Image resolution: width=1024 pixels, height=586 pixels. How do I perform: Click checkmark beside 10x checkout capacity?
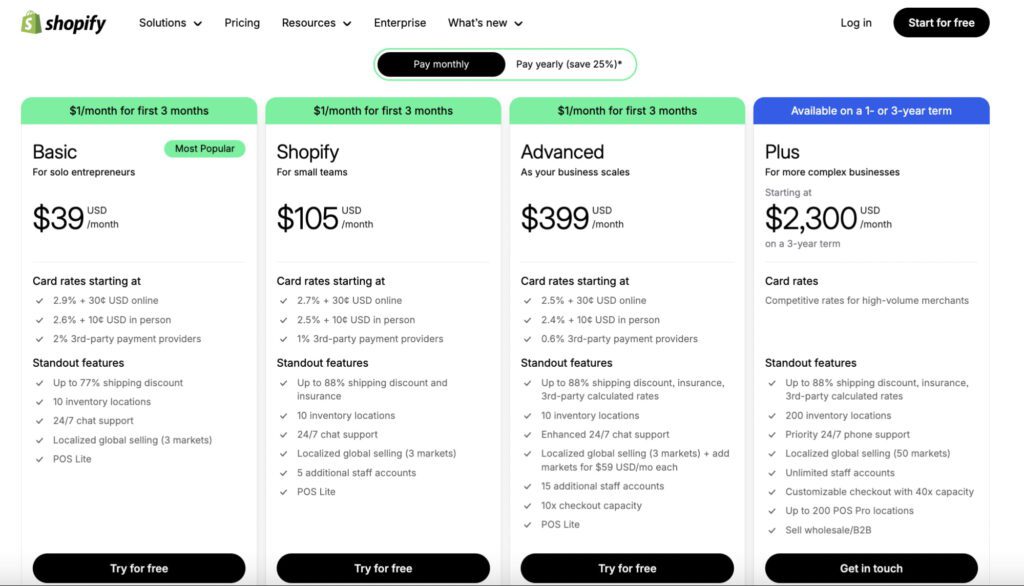tap(527, 506)
